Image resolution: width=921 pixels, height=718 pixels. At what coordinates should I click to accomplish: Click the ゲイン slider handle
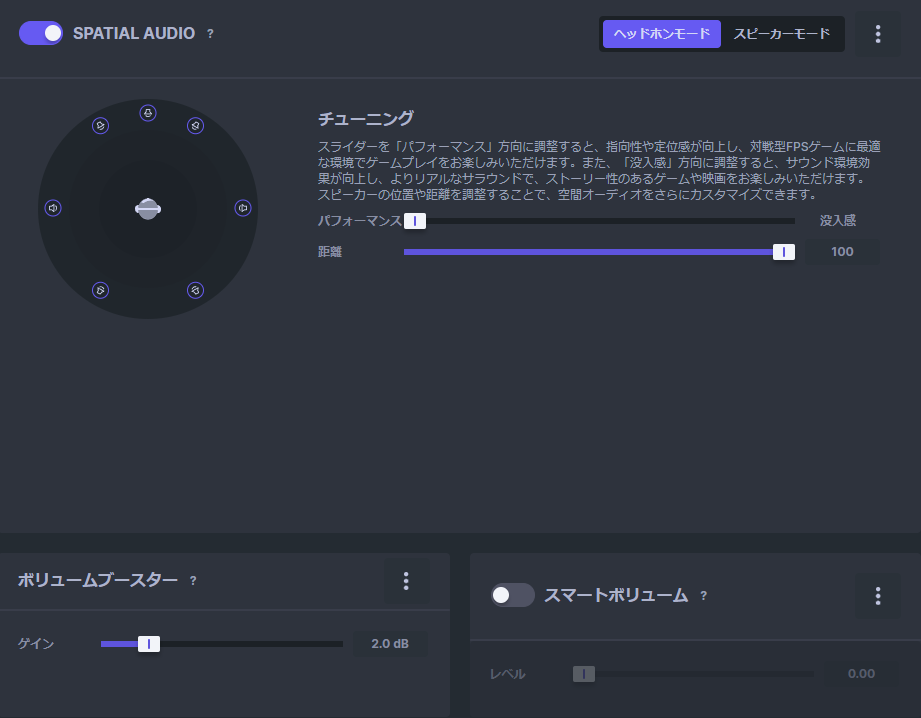tap(149, 644)
